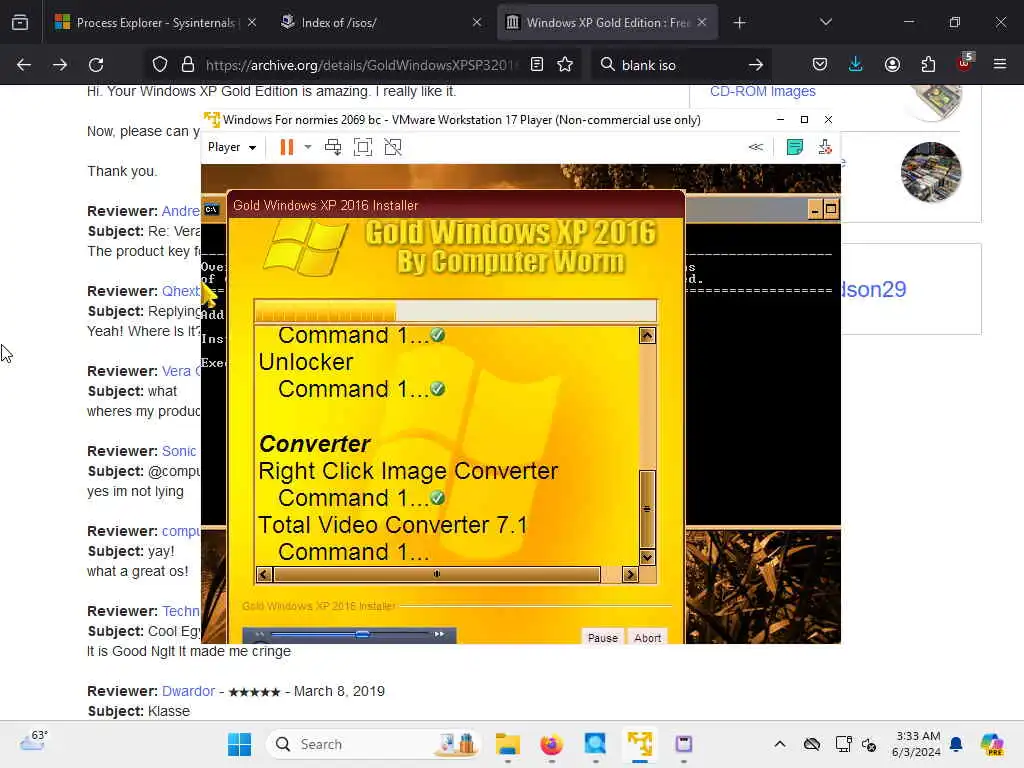Open the CD-ROM Images link
The height and width of the screenshot is (768, 1024).
[x=763, y=91]
